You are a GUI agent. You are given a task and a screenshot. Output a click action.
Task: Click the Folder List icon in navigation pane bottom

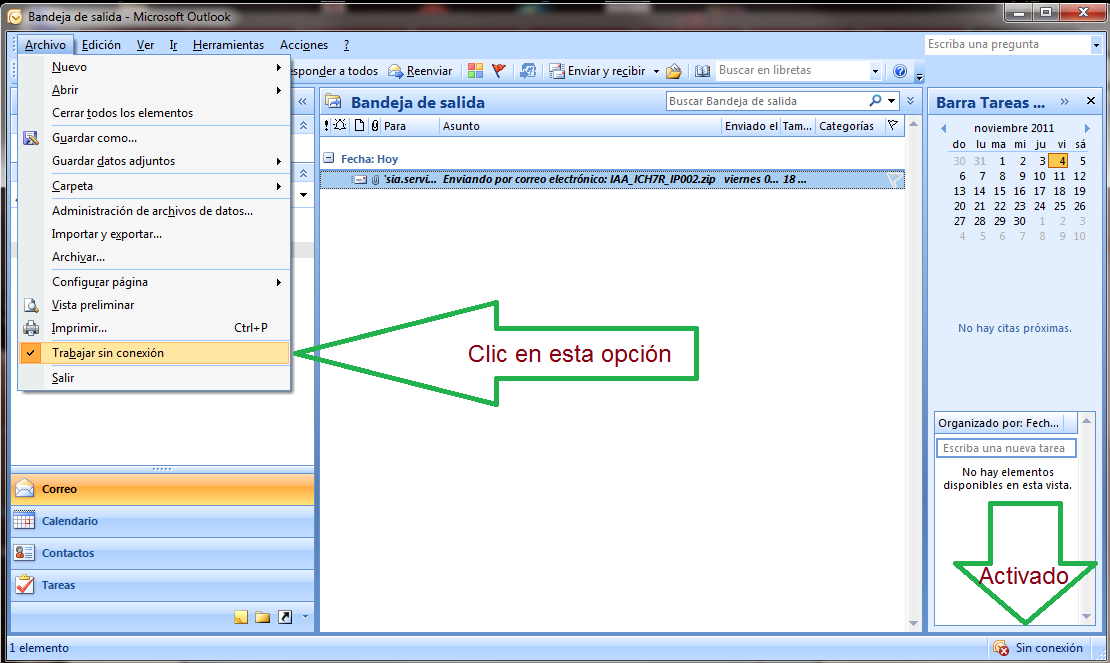click(263, 617)
